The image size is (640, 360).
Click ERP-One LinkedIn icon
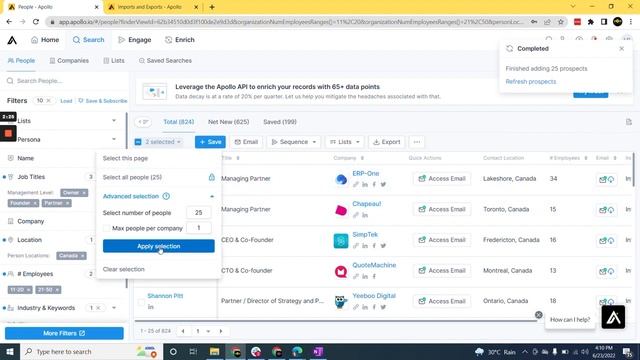point(365,184)
